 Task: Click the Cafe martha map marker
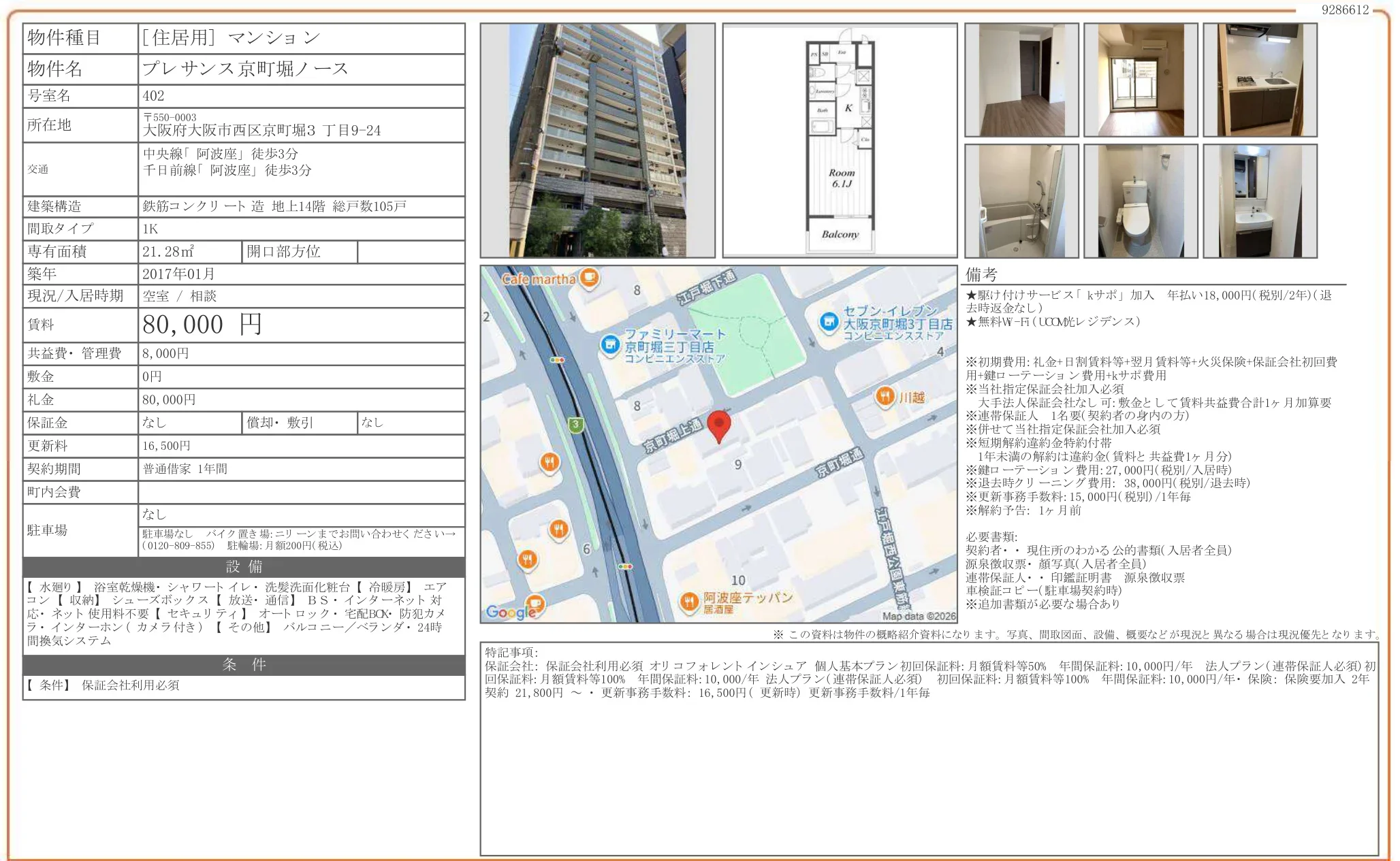(x=590, y=278)
